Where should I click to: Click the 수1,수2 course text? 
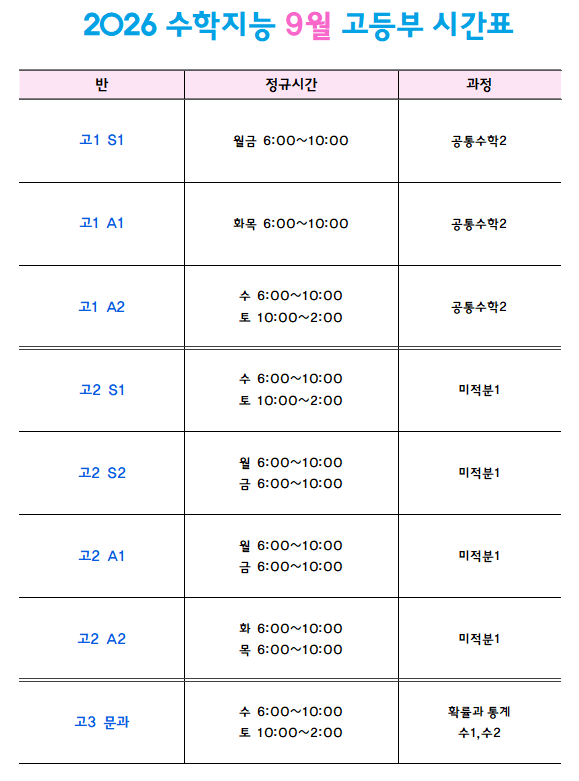(x=479, y=733)
